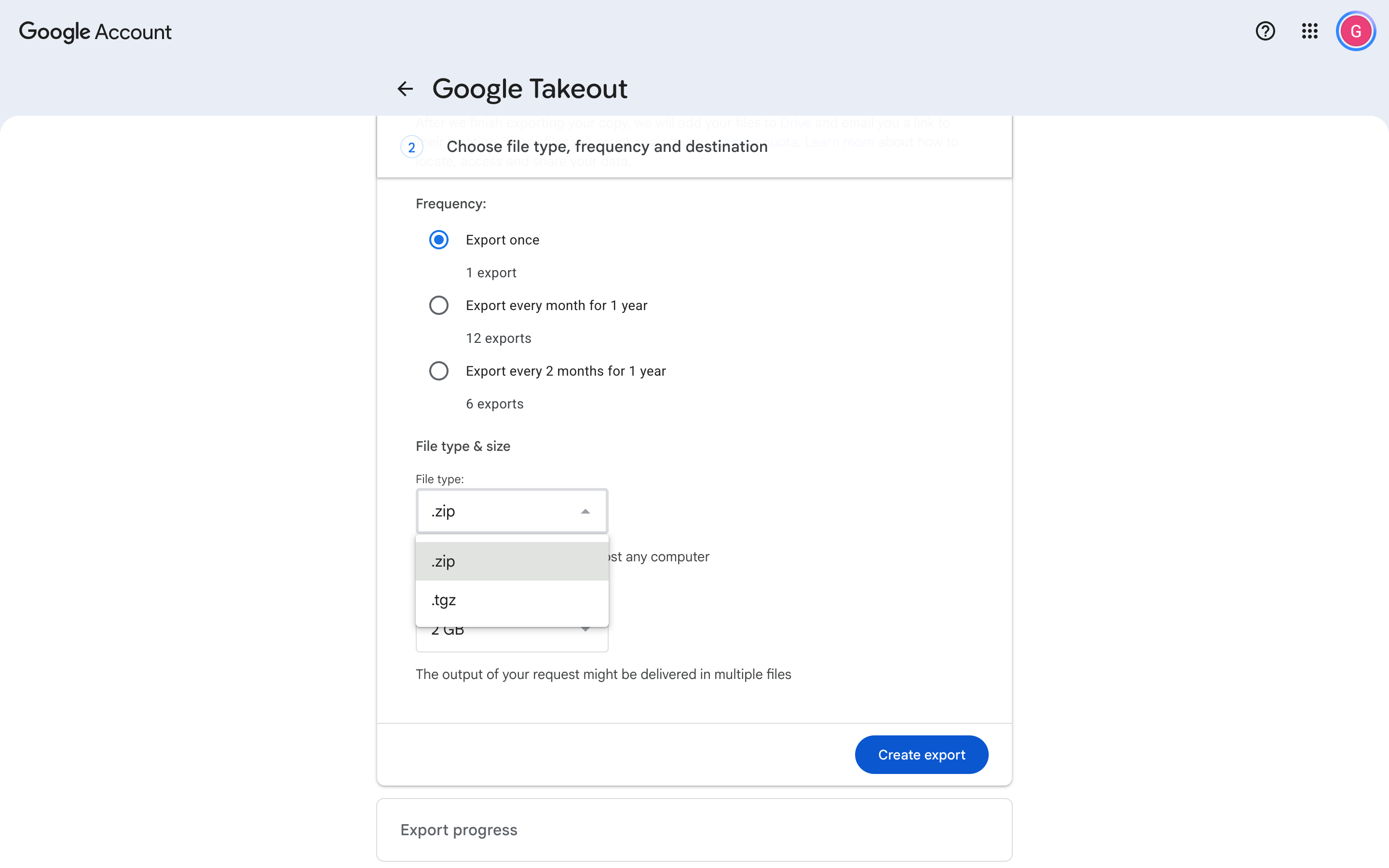Choose the .zip option in the list
Image resolution: width=1389 pixels, height=868 pixels.
[x=511, y=561]
